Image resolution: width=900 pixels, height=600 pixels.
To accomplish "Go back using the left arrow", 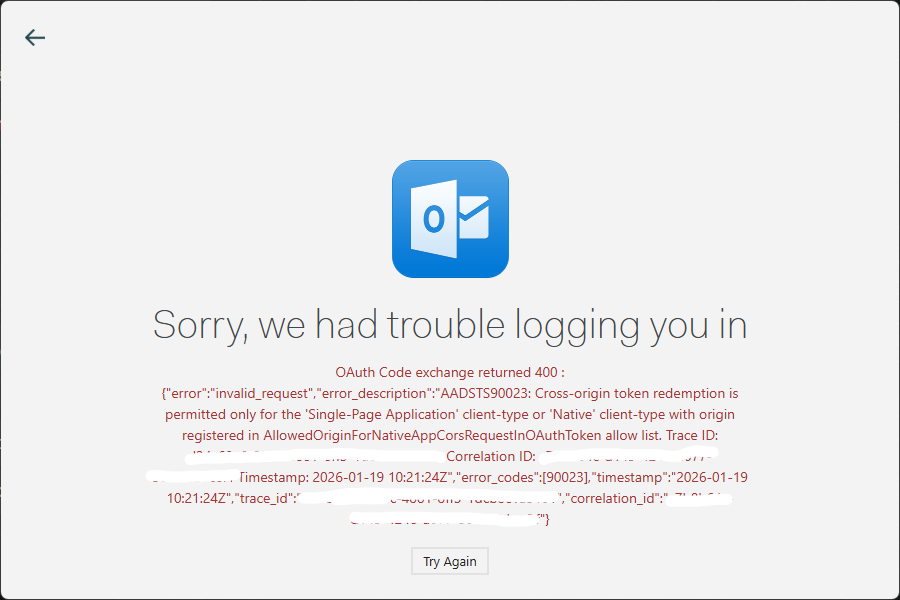I will click(35, 38).
